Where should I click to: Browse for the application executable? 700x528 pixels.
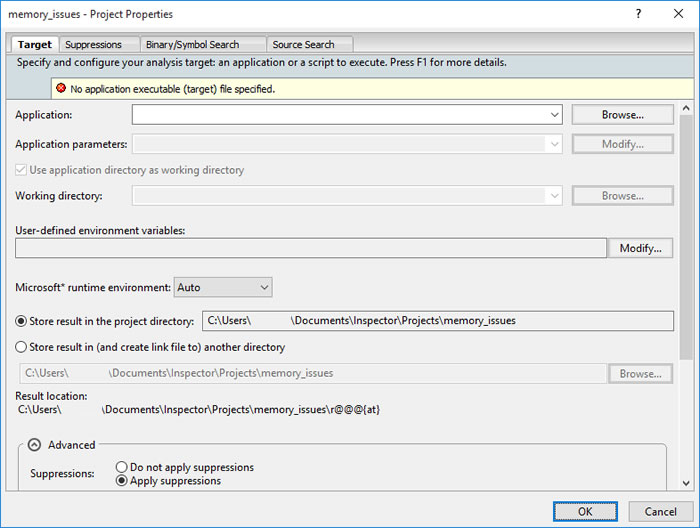(x=622, y=115)
